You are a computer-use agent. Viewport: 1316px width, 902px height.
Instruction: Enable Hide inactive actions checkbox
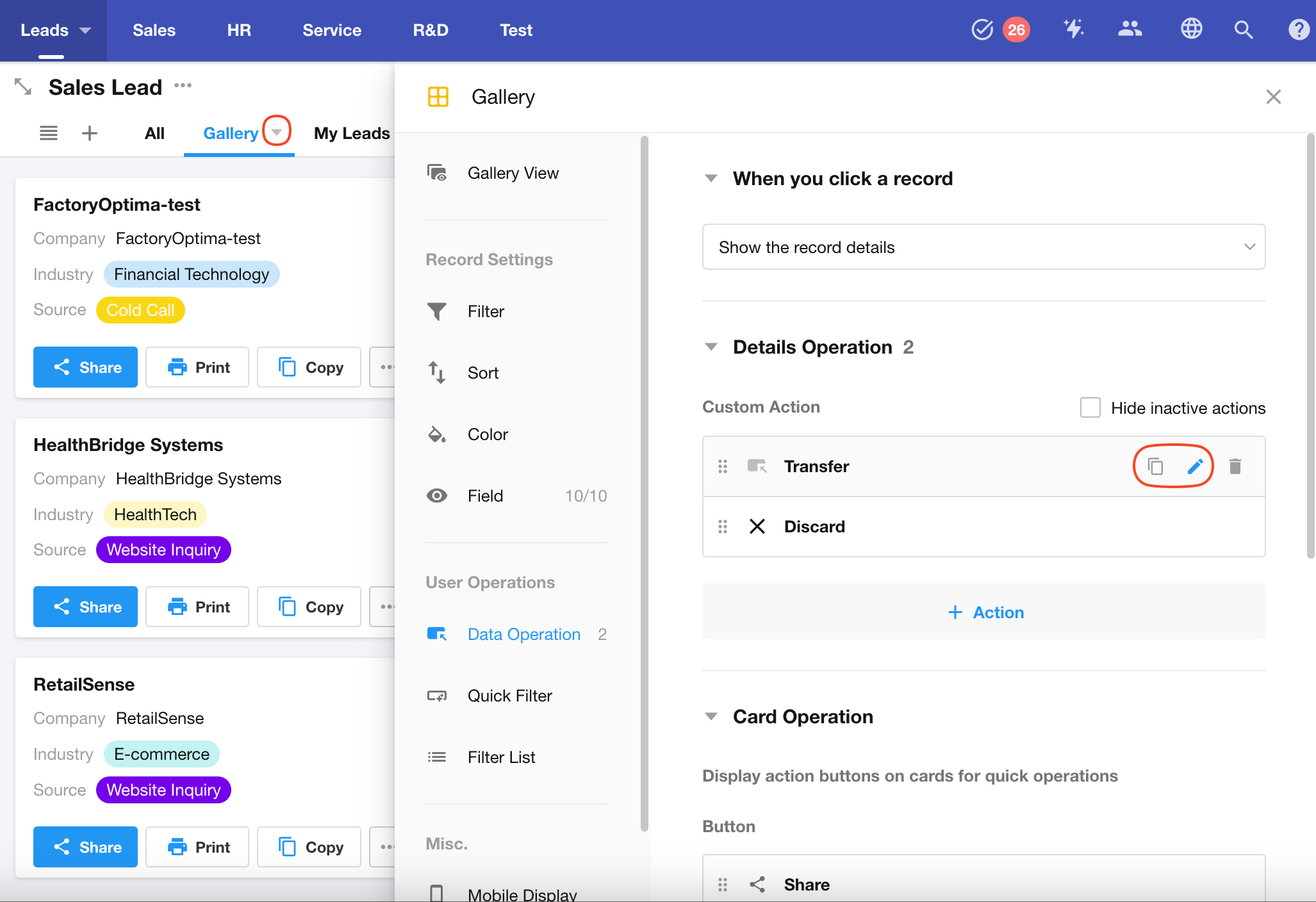click(1090, 408)
